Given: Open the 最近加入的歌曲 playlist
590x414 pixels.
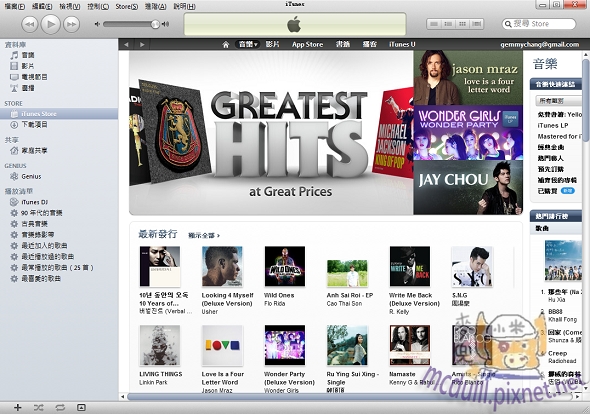Looking at the screenshot, I should click(x=44, y=246).
